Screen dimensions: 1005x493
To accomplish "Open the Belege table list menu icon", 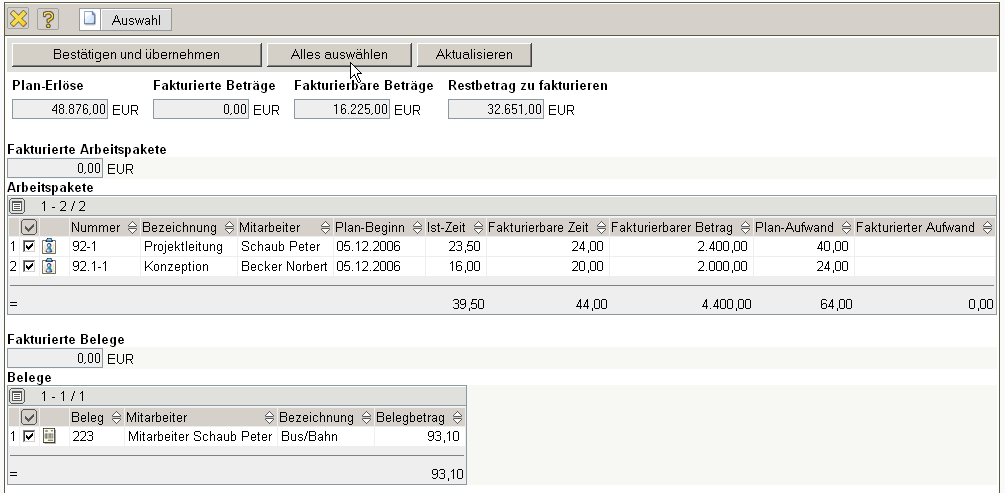I will point(16,396).
